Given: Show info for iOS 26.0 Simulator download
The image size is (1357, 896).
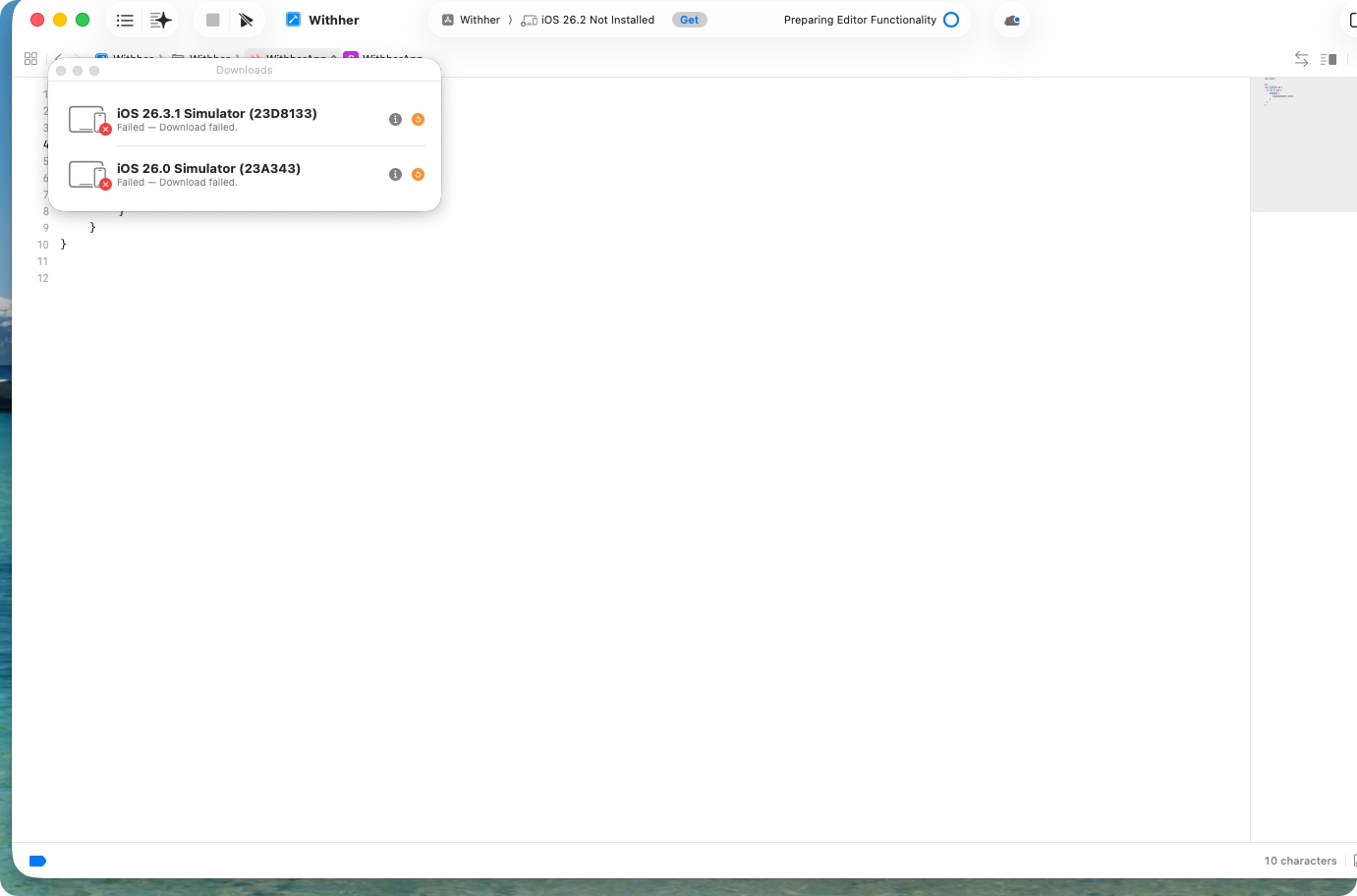Looking at the screenshot, I should [x=395, y=175].
